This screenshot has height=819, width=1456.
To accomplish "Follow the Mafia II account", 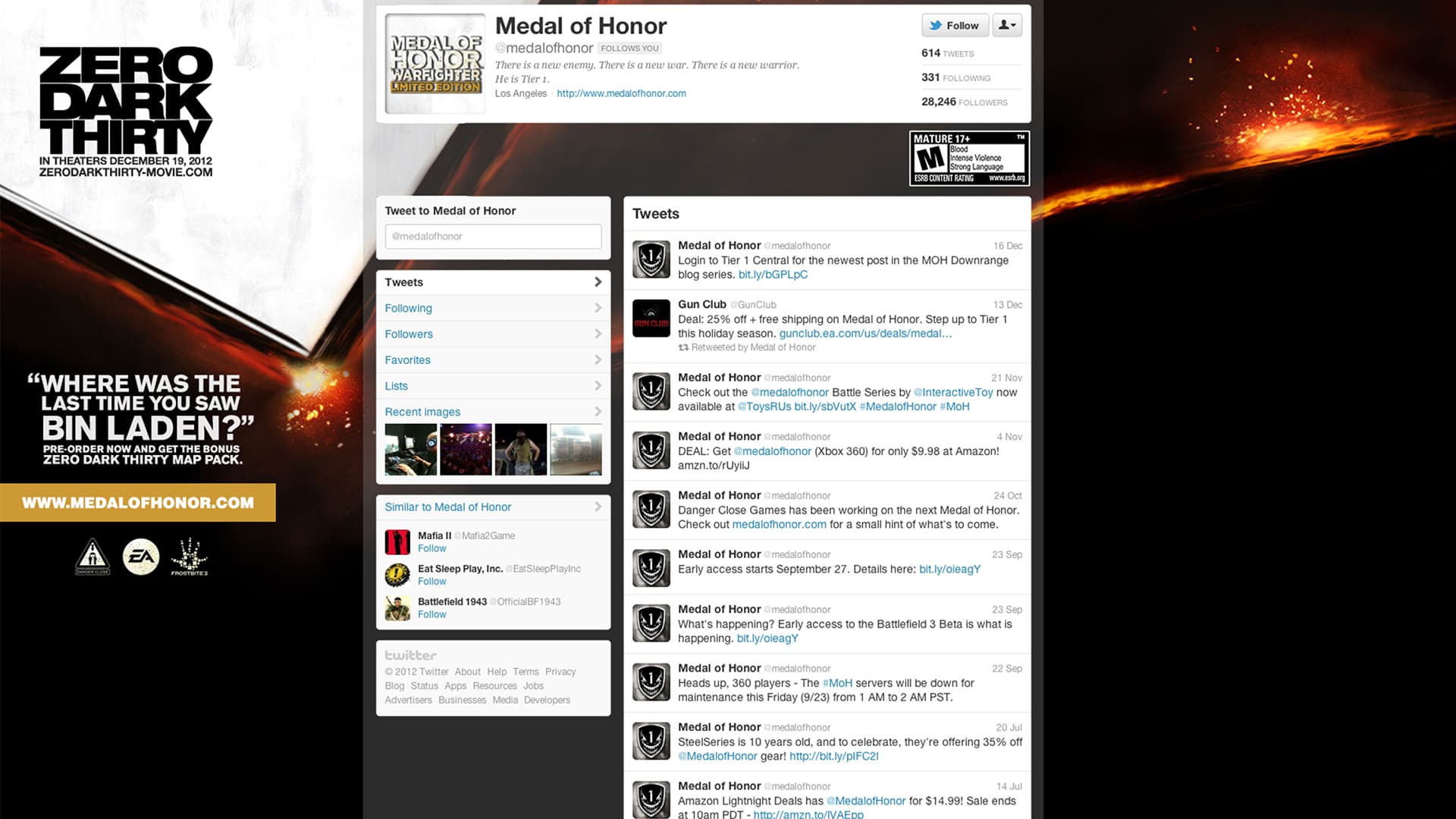I will (x=432, y=548).
